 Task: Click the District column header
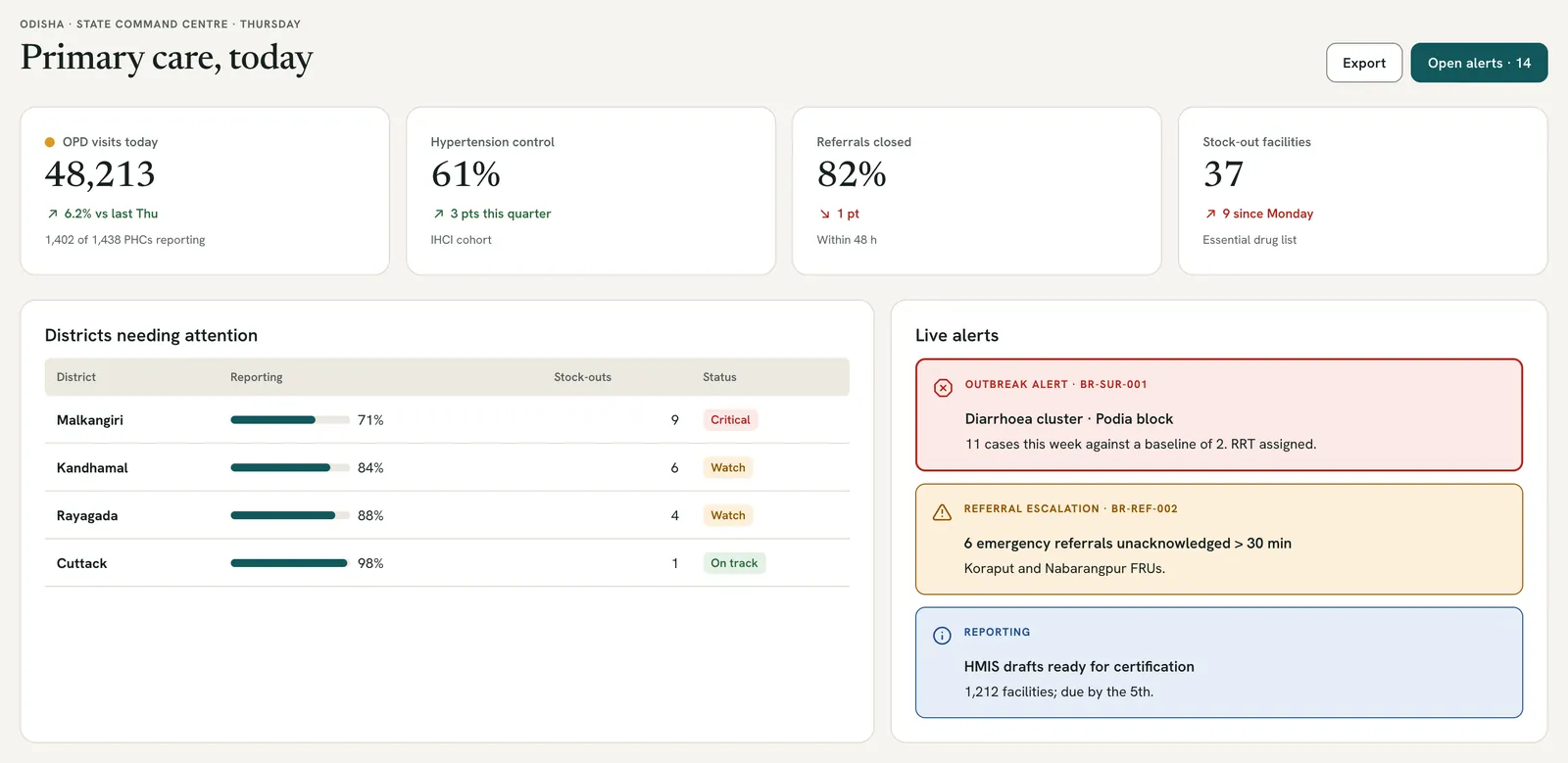(76, 377)
